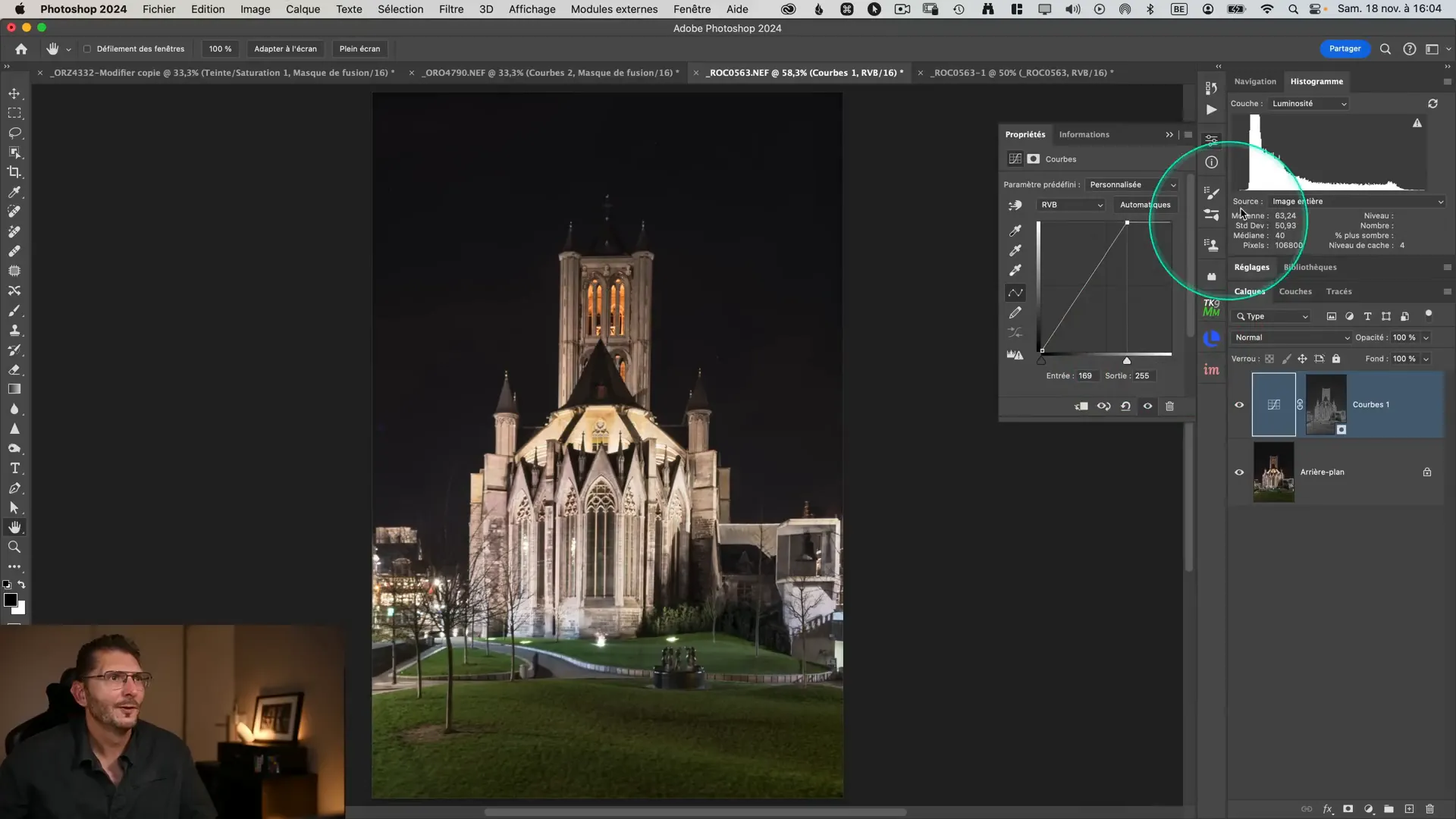Open the Couche Luminosité dropdown

1310,104
